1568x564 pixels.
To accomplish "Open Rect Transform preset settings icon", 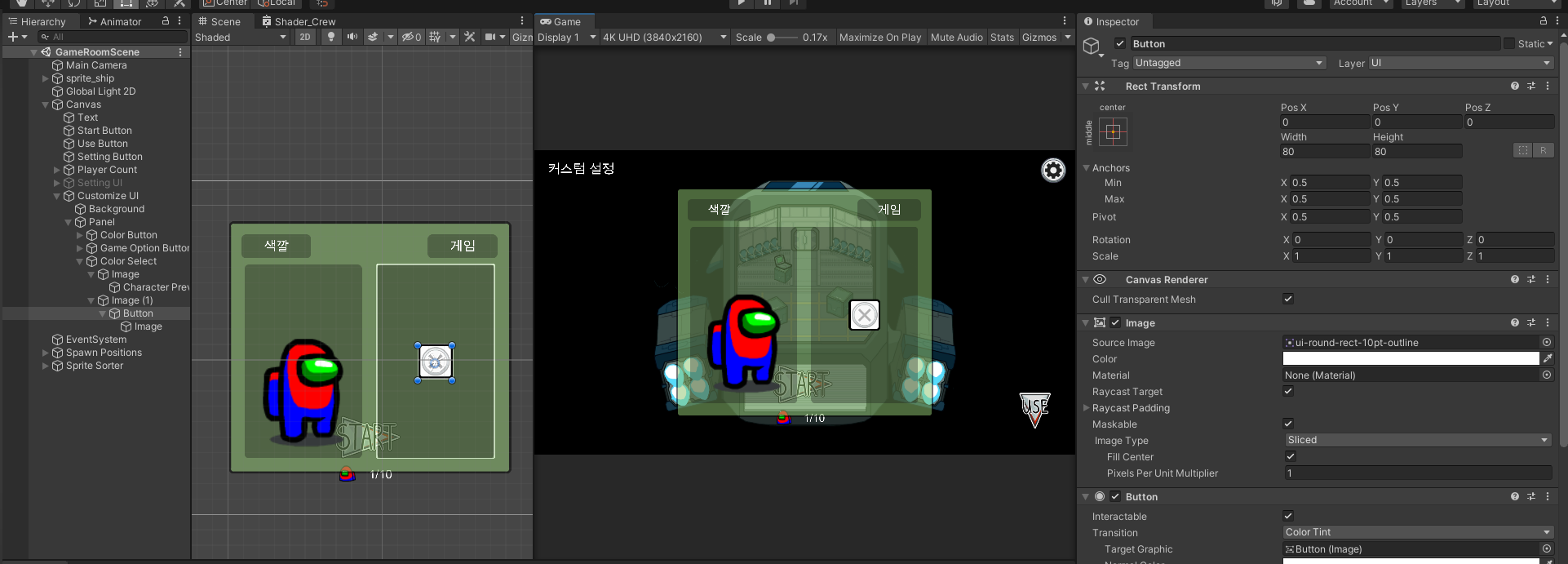I will click(1531, 86).
